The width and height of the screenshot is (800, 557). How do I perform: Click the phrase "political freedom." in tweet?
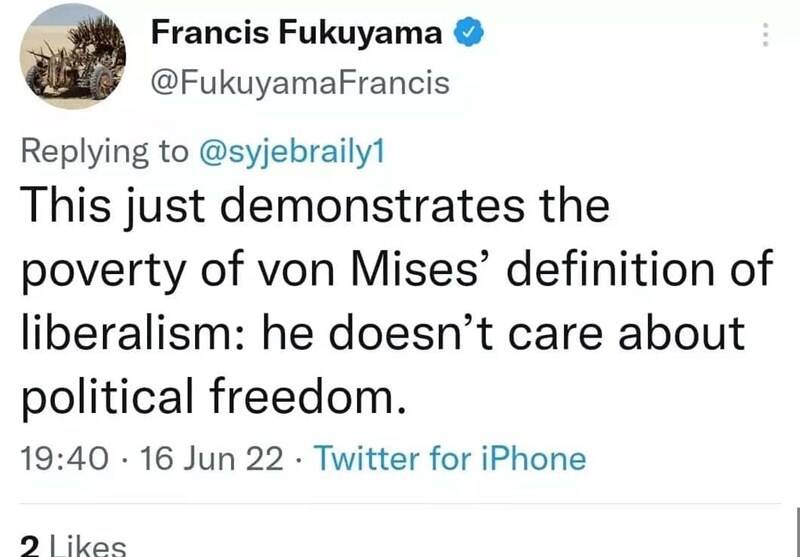pos(215,398)
